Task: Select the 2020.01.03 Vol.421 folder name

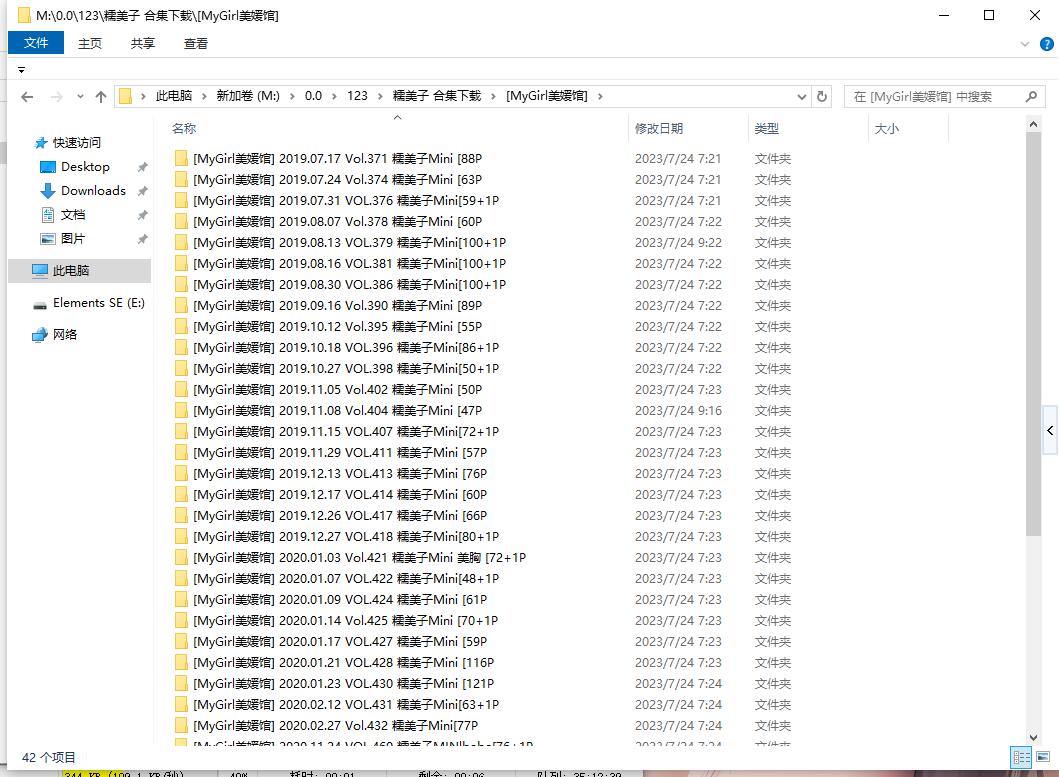Action: coord(359,557)
